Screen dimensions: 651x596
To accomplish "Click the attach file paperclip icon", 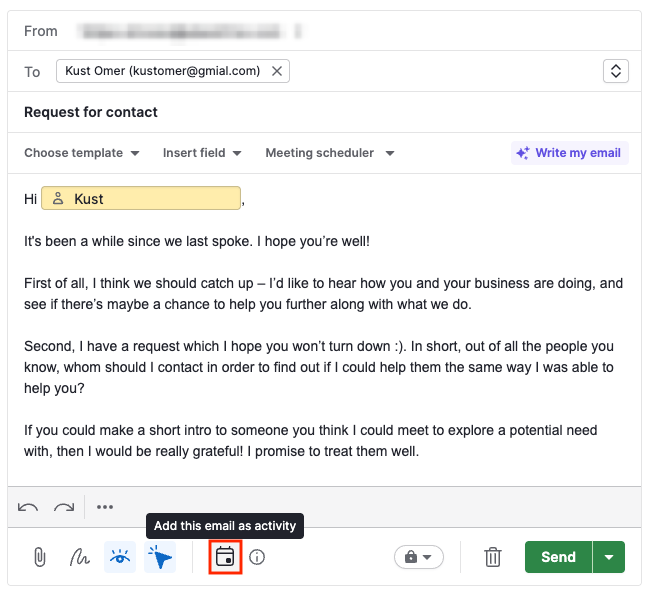I will 39,557.
